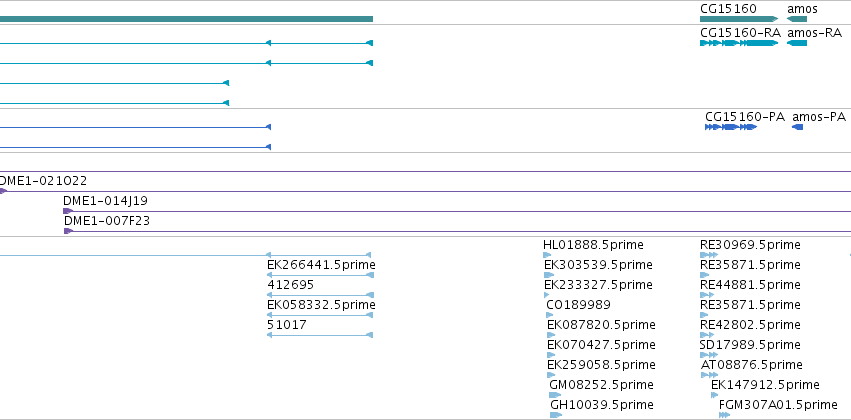851x420 pixels.
Task: Select the AT08876.5prime EST feature
Action: [709, 374]
